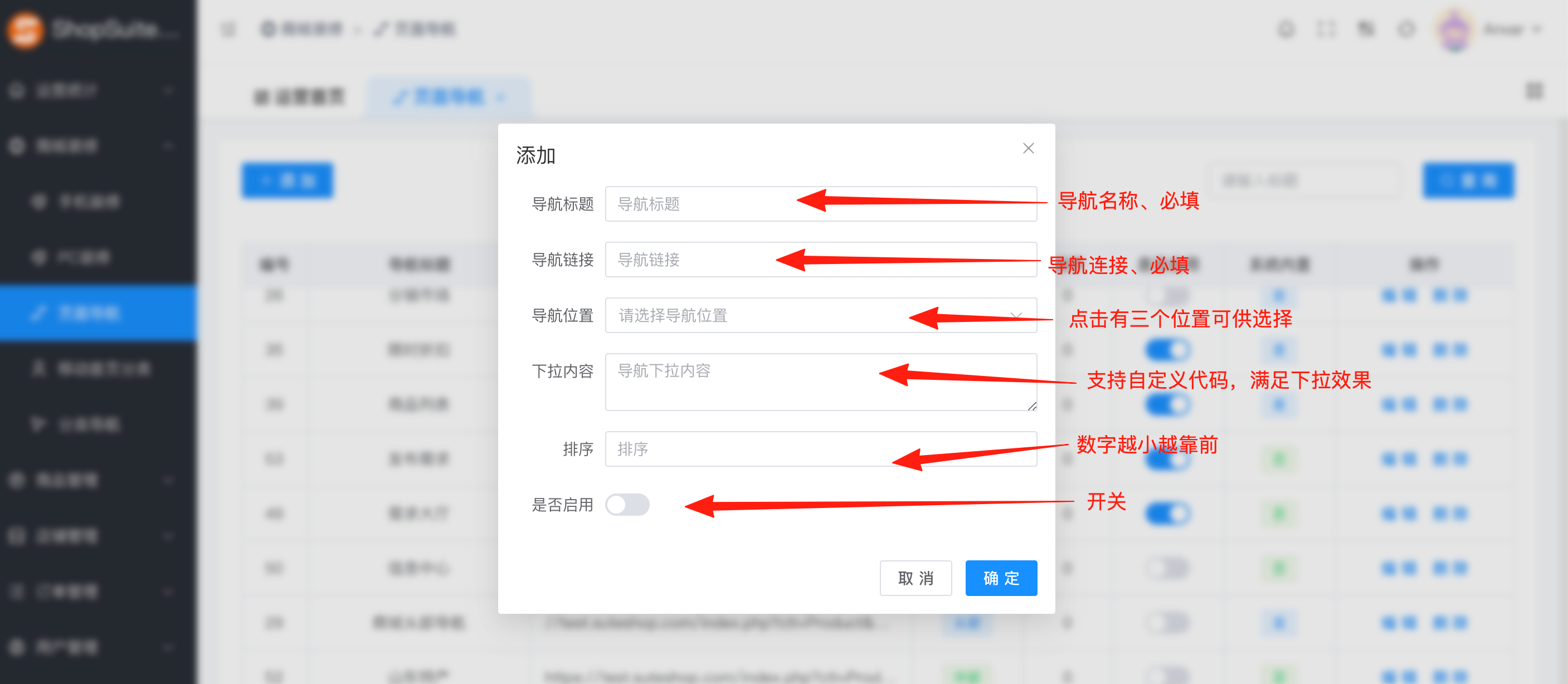
Task: Close the 添加 dialog with the X icon
Action: 1028,149
